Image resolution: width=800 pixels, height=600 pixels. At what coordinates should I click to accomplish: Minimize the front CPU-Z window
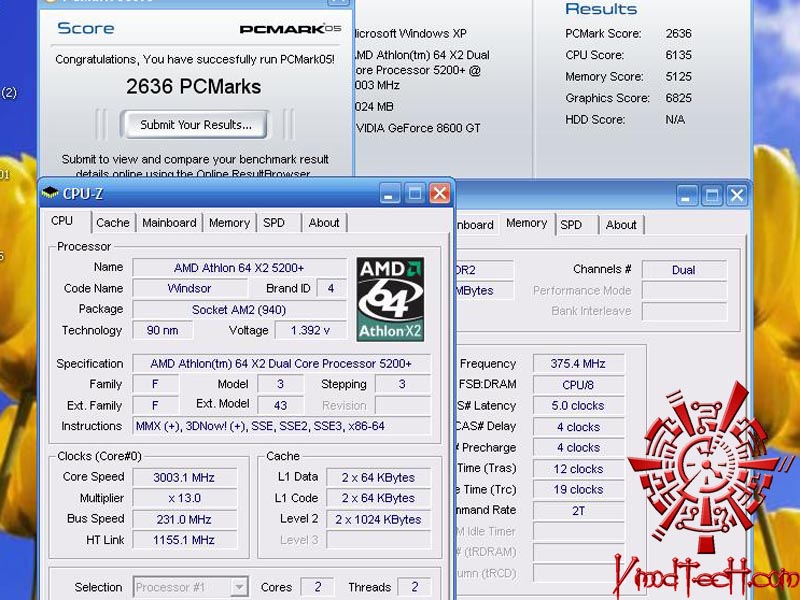pyautogui.click(x=389, y=193)
